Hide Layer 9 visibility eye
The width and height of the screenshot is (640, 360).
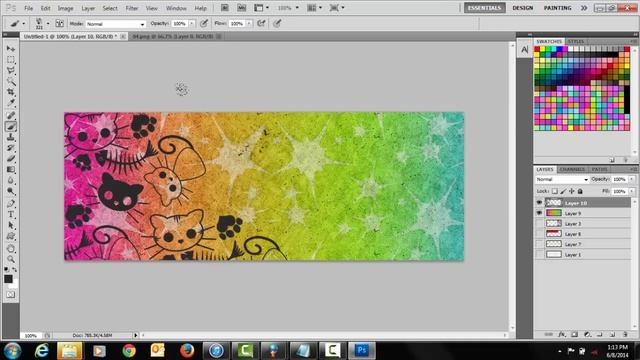coord(539,213)
